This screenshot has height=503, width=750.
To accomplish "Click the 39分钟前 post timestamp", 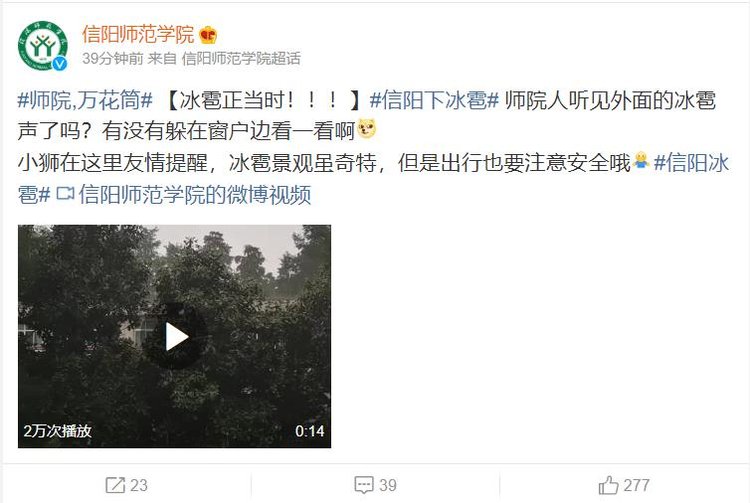I will click(112, 59).
